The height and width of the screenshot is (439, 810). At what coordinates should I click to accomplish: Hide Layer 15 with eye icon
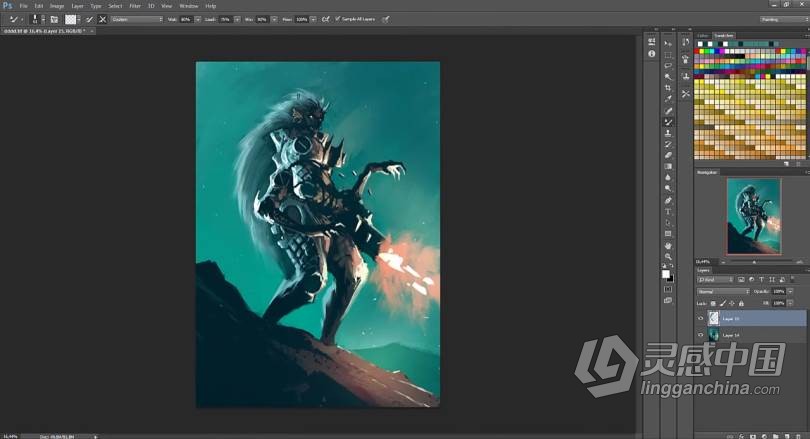(x=700, y=319)
